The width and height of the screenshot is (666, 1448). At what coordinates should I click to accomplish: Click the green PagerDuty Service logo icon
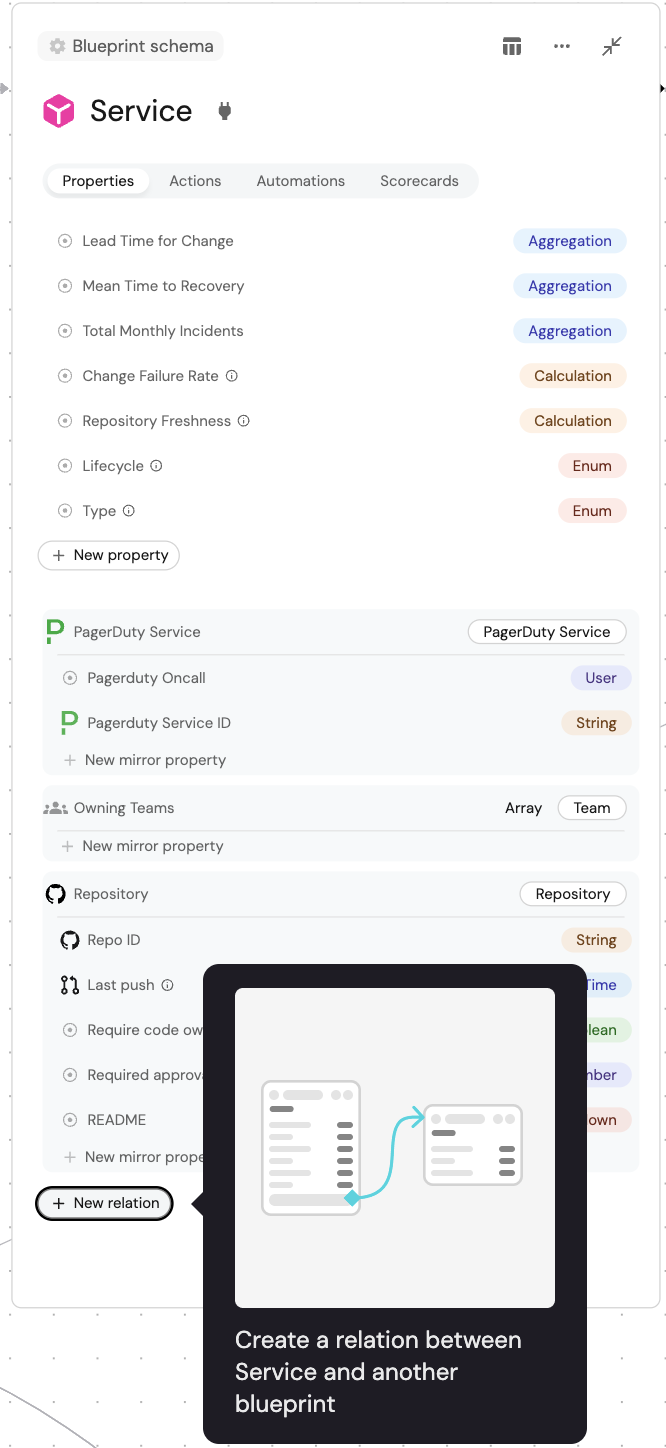(x=56, y=632)
